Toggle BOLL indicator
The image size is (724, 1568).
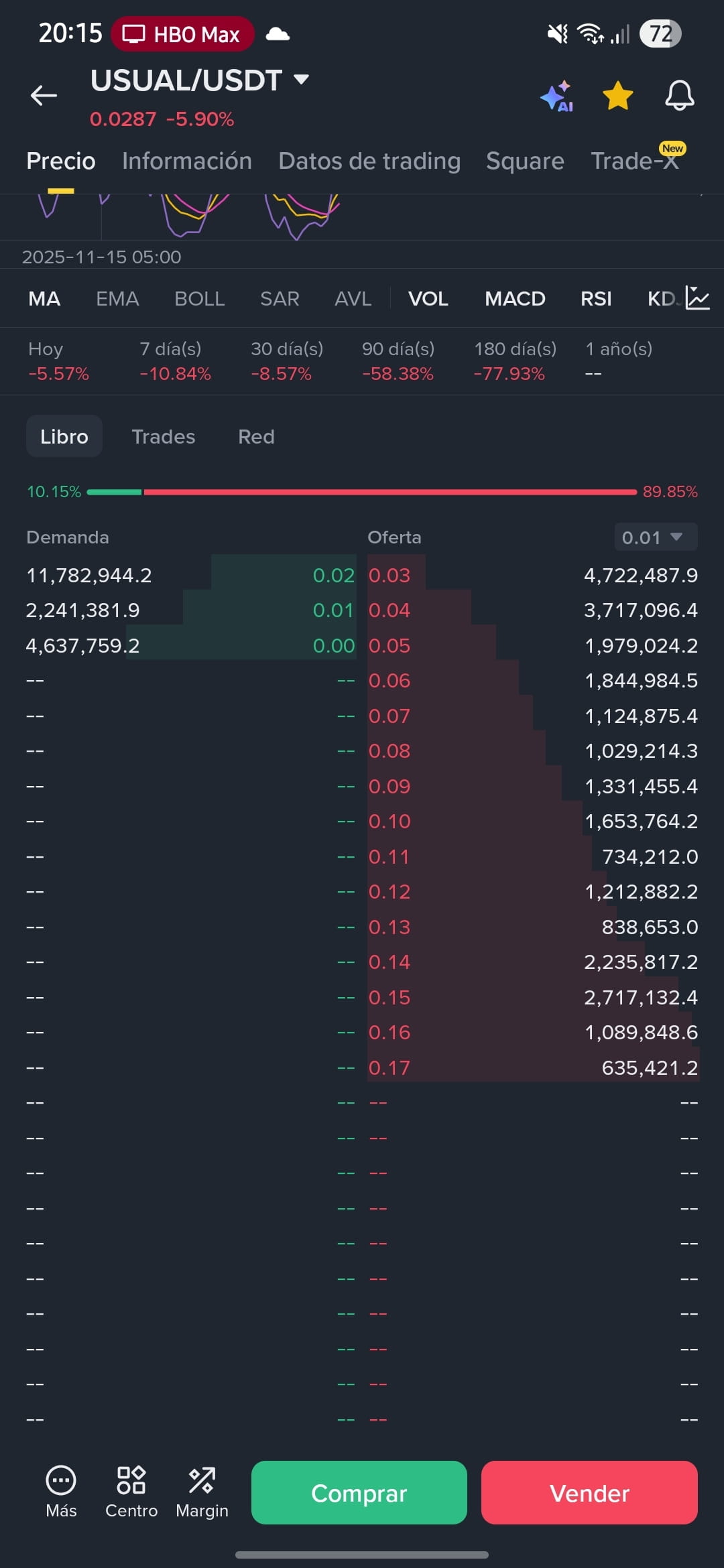(x=199, y=299)
